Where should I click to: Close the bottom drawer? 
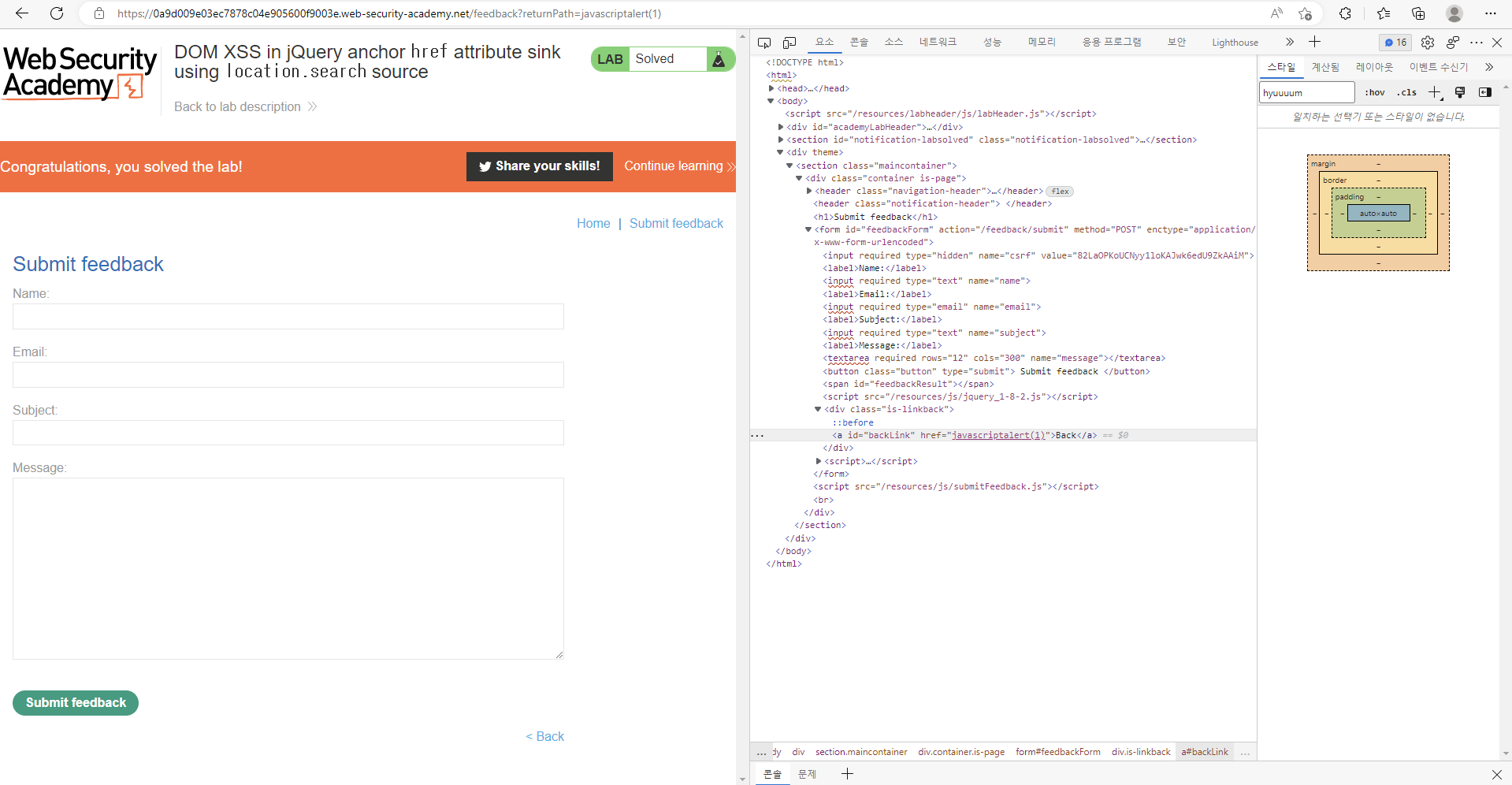pyautogui.click(x=1497, y=774)
